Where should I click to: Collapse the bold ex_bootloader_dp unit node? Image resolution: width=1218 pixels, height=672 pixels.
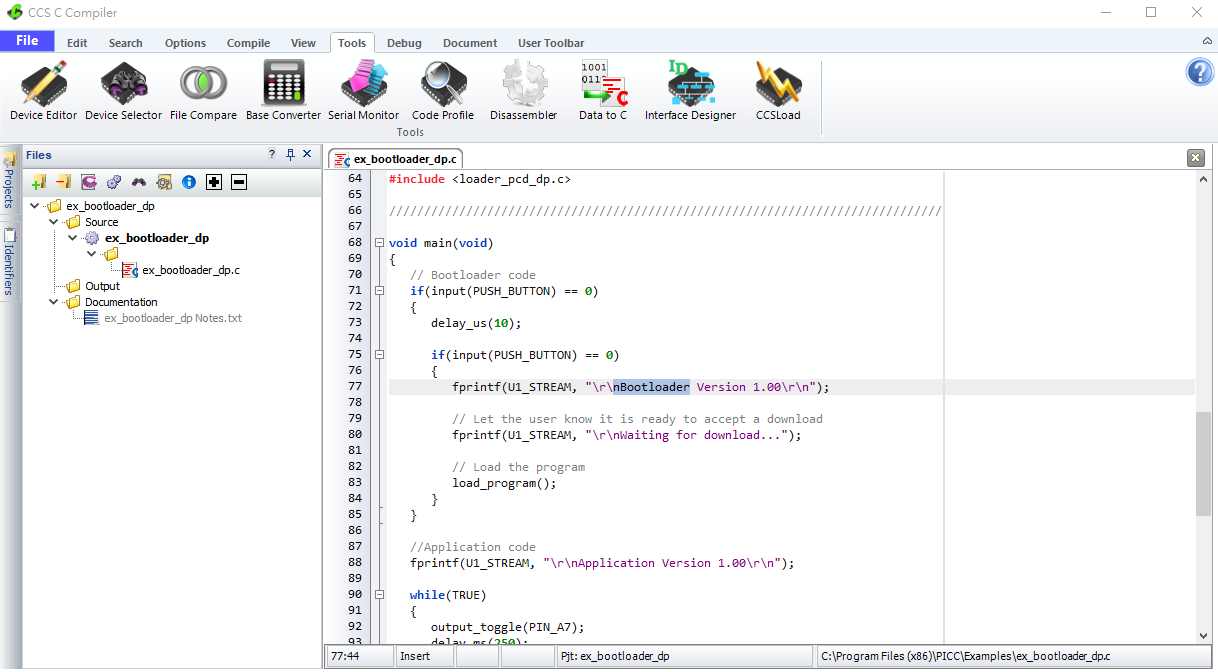point(73,238)
